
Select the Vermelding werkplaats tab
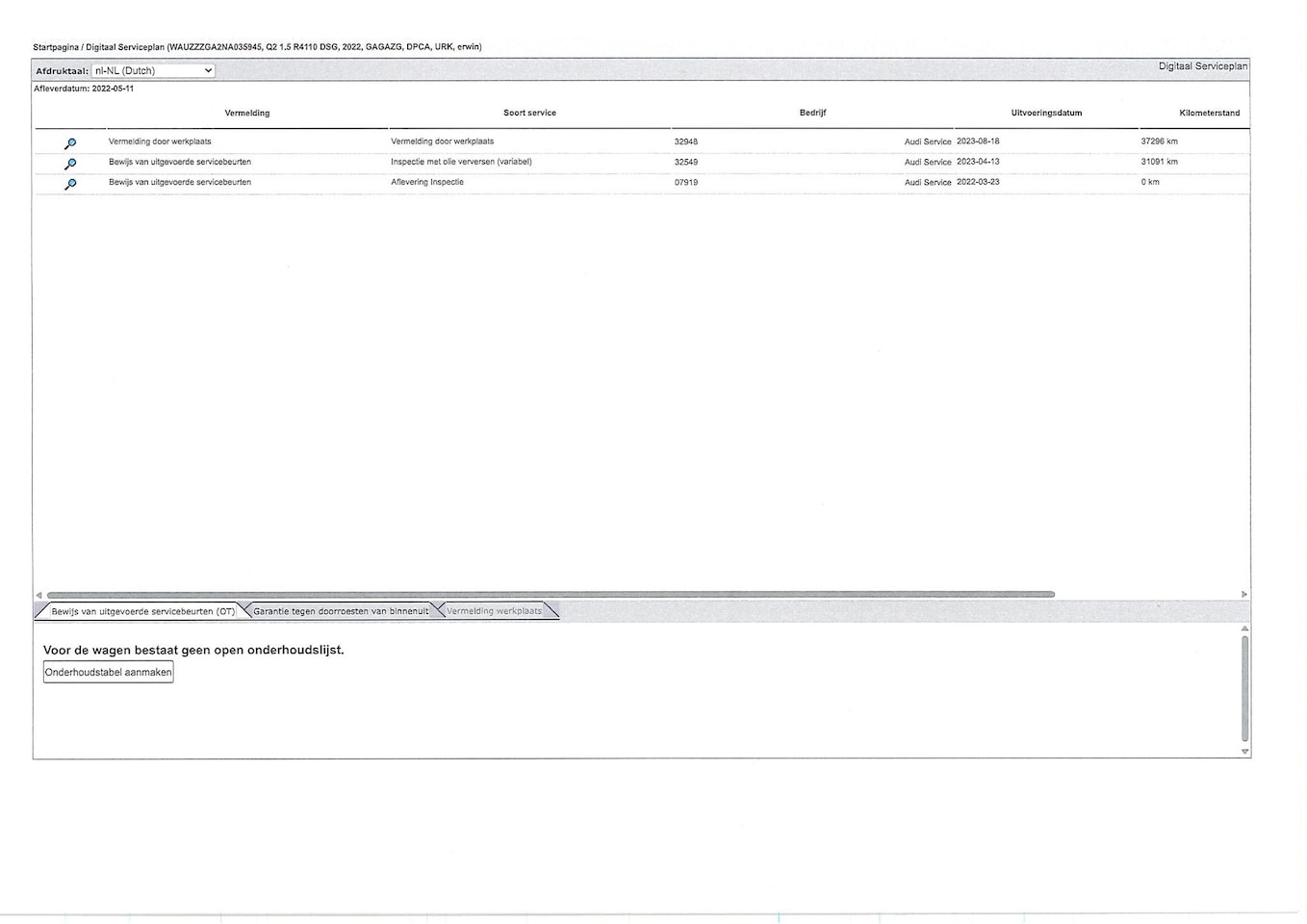pyautogui.click(x=495, y=611)
